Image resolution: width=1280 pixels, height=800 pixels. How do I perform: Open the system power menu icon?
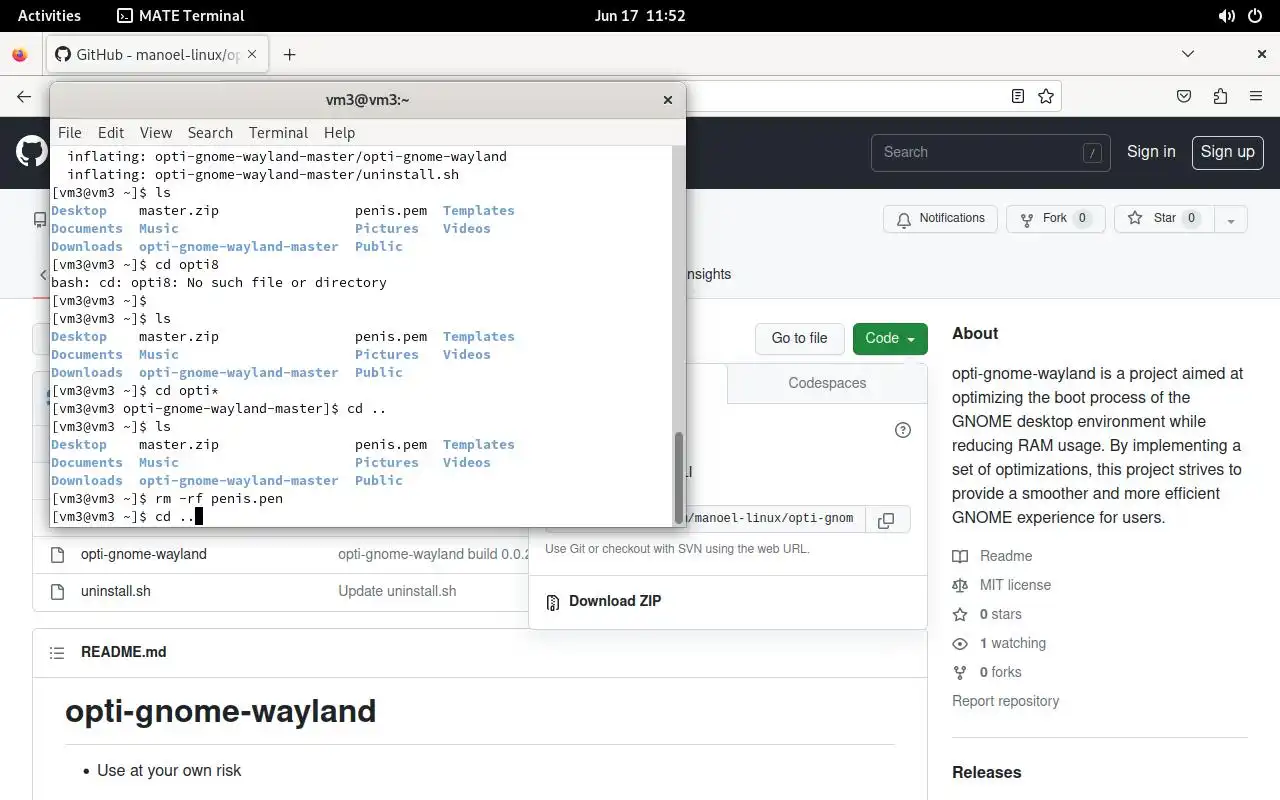pyautogui.click(x=1256, y=15)
